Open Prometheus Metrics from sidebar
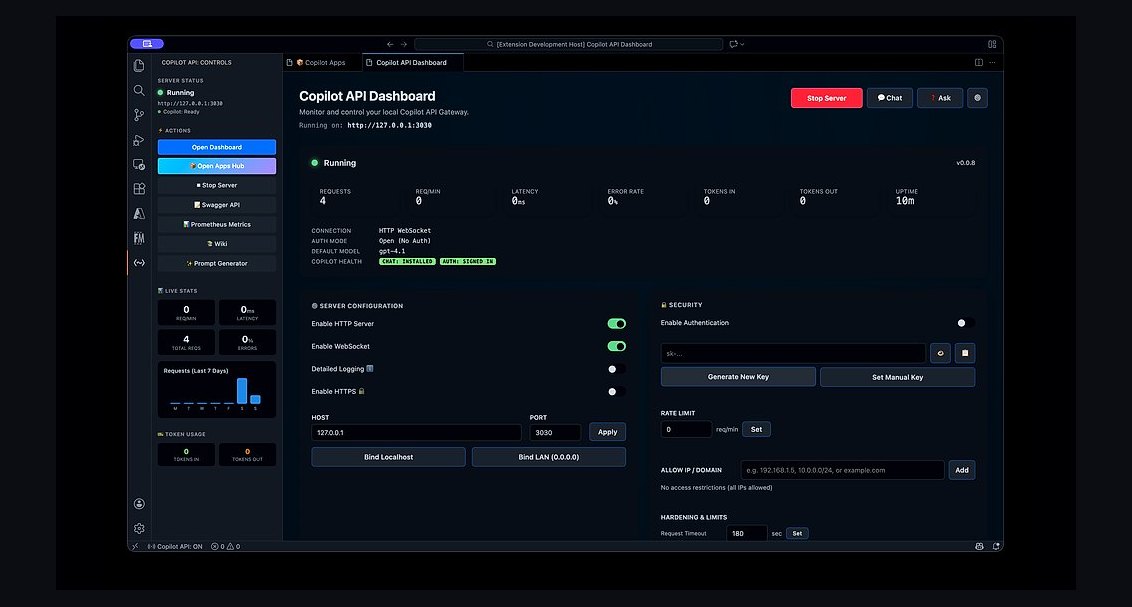Viewport: 1132px width, 607px height. click(217, 224)
